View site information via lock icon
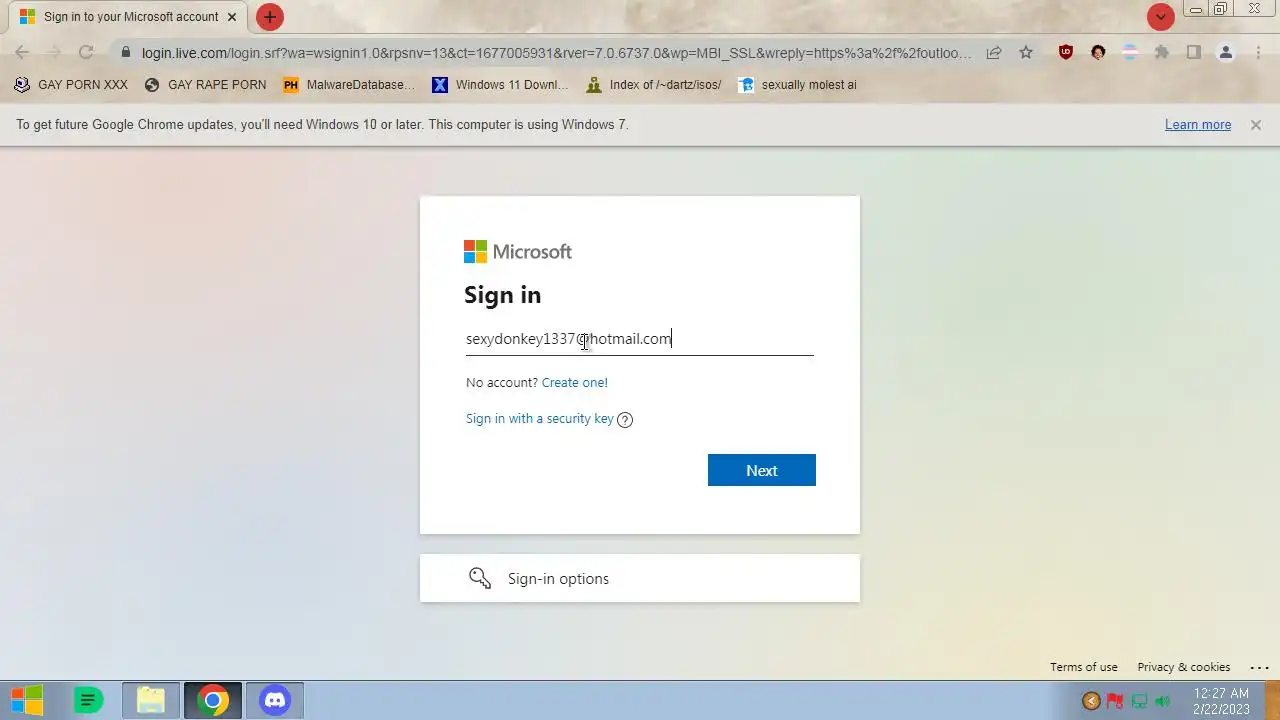The width and height of the screenshot is (1280, 720). pyautogui.click(x=125, y=53)
